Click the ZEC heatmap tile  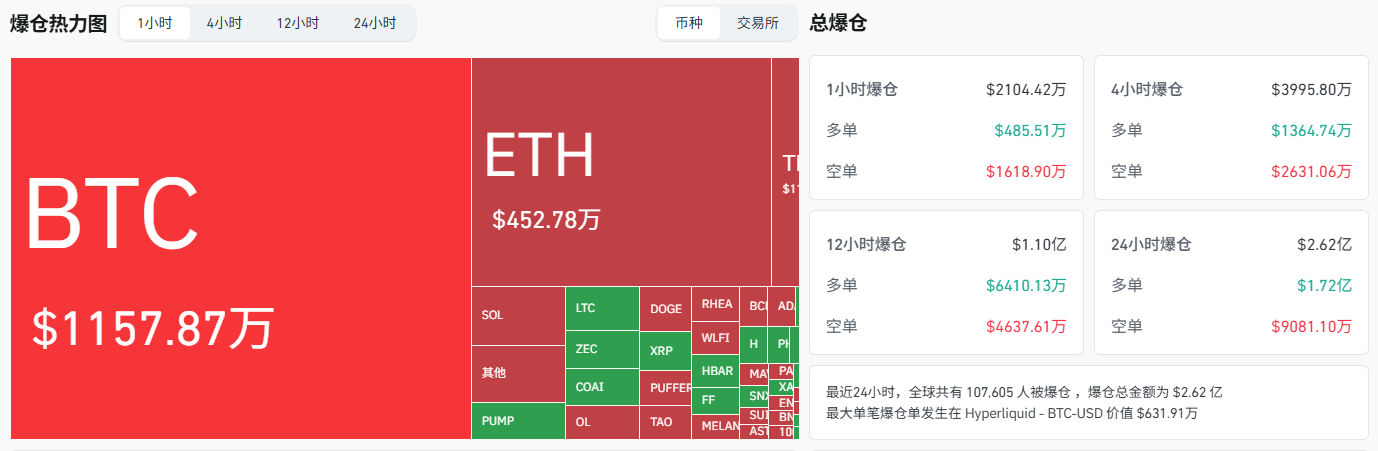pyautogui.click(x=602, y=350)
